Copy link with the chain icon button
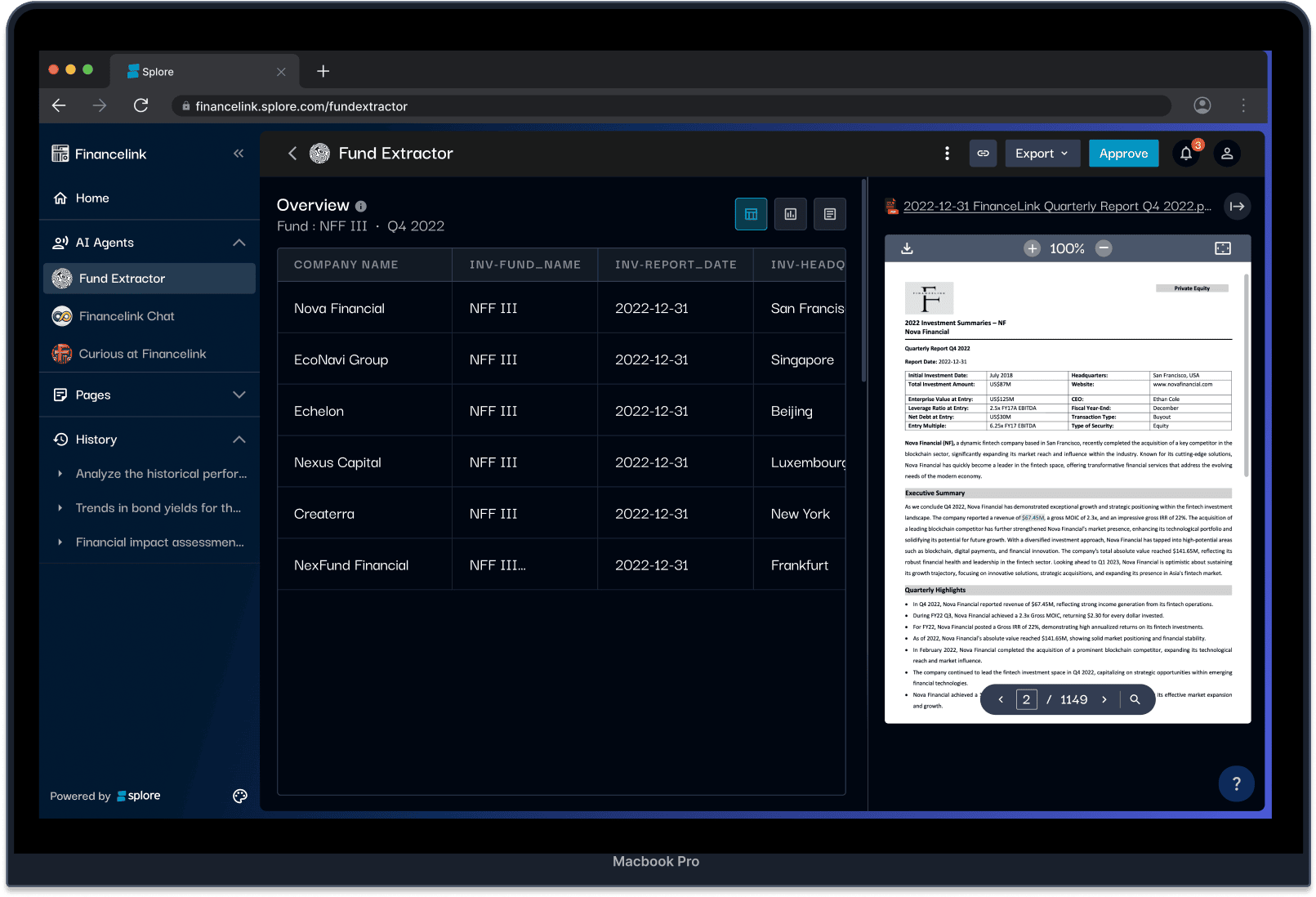1316x897 pixels. pos(983,154)
